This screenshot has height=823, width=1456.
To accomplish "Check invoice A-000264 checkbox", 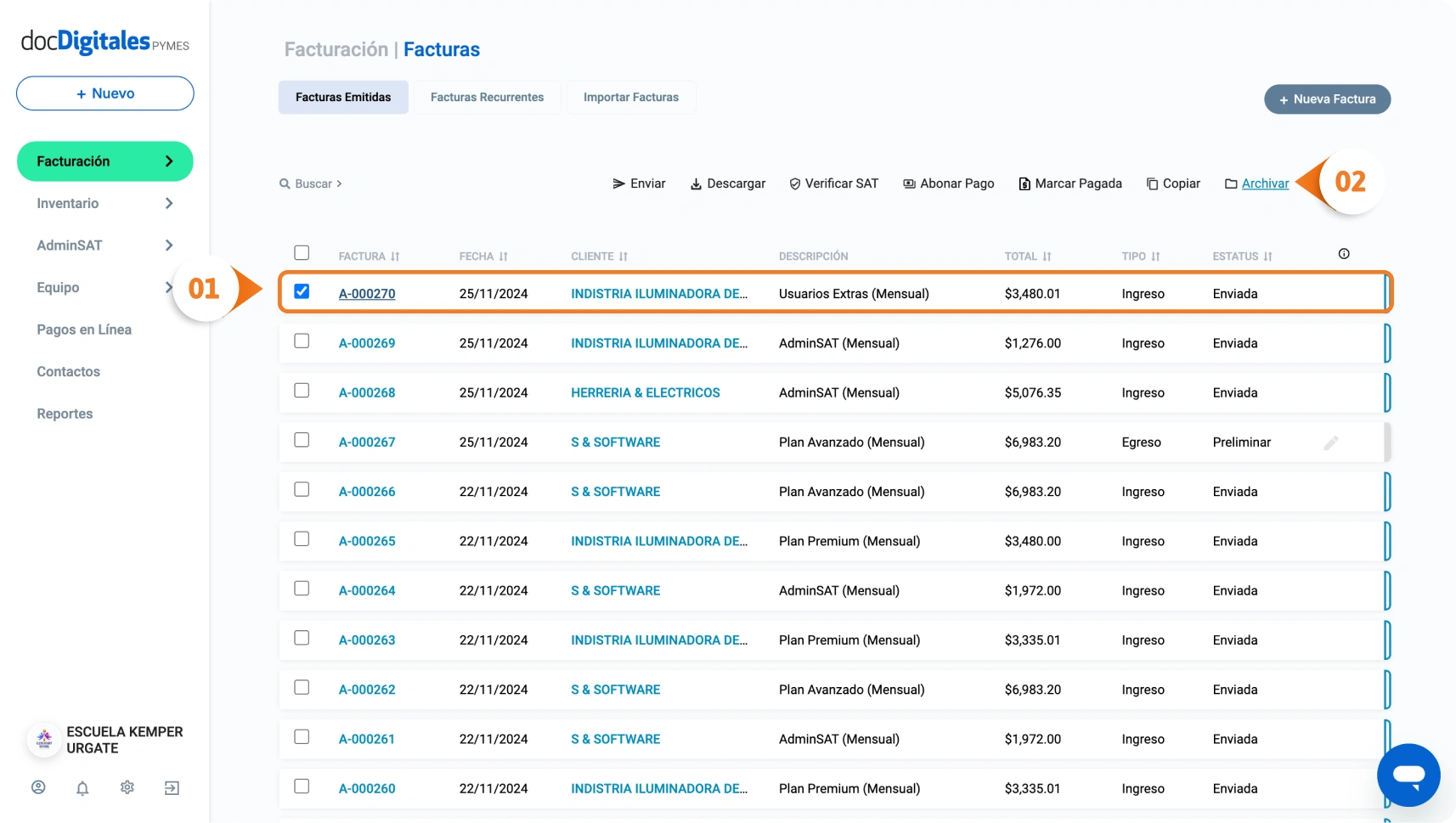I will pos(302,589).
